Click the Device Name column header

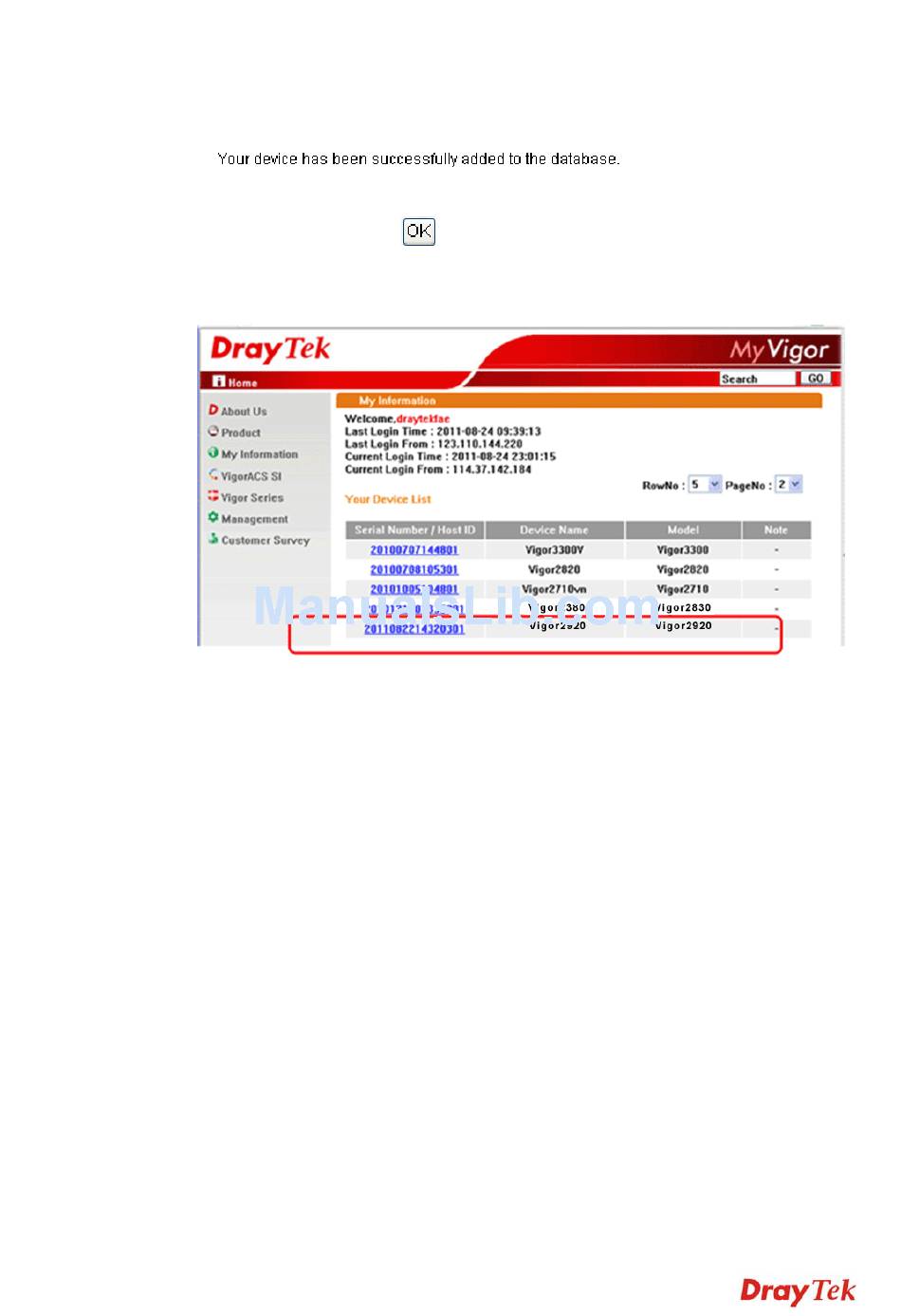(555, 530)
